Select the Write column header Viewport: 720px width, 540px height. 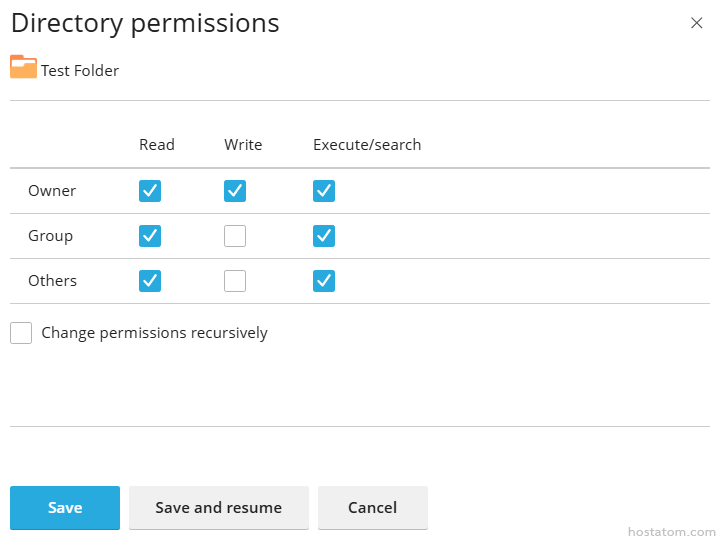click(x=243, y=145)
